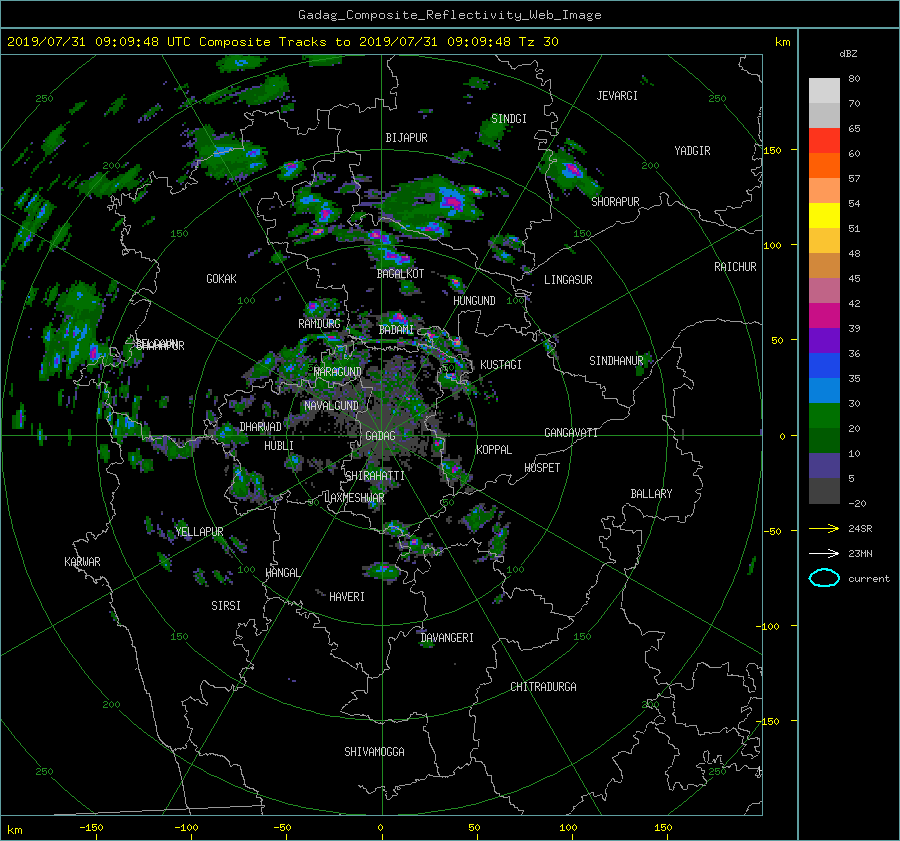The image size is (900, 841).
Task: Click the JEVARGI city label
Action: tap(617, 96)
